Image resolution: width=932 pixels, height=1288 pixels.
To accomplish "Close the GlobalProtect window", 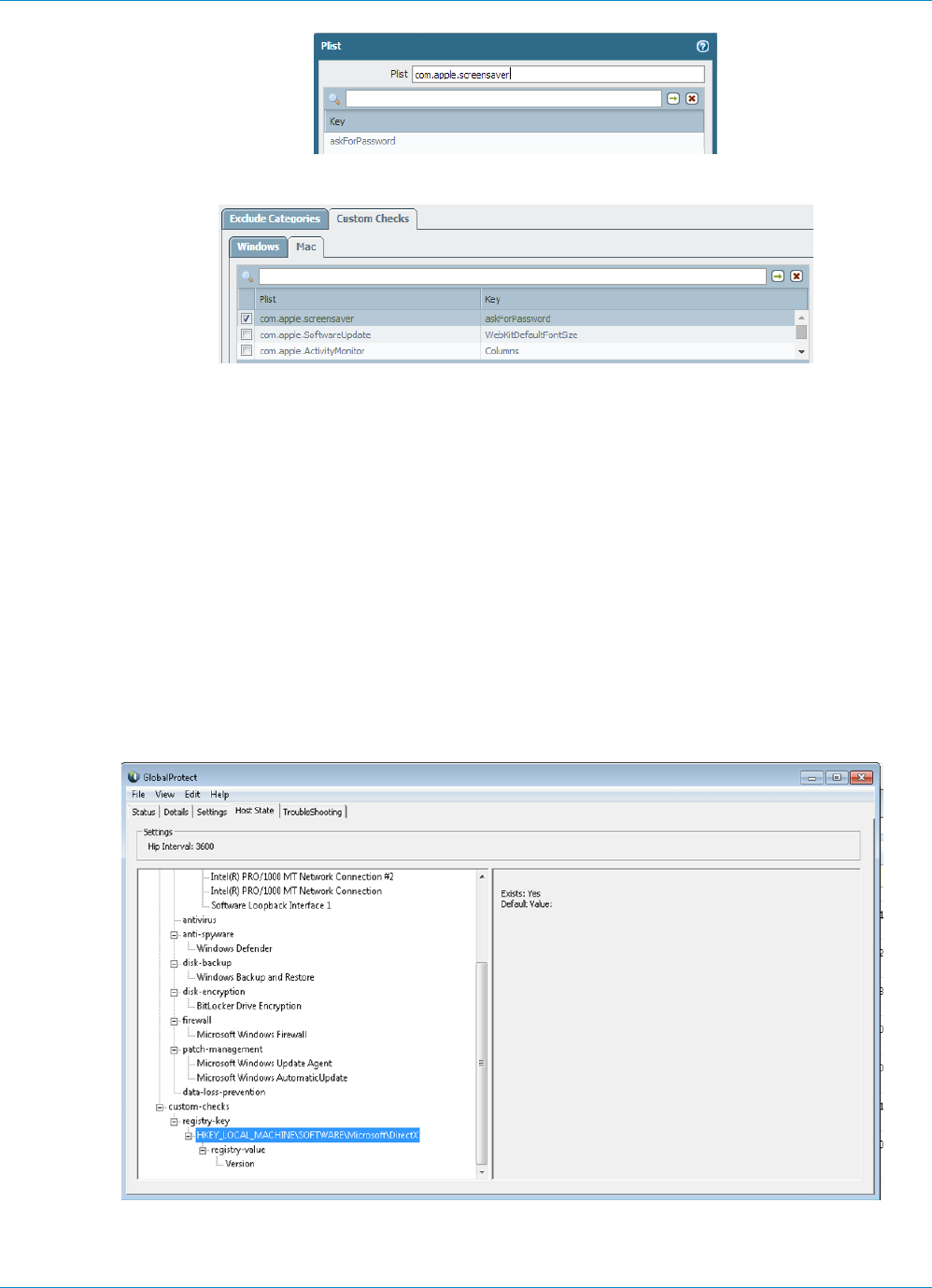I will (861, 777).
